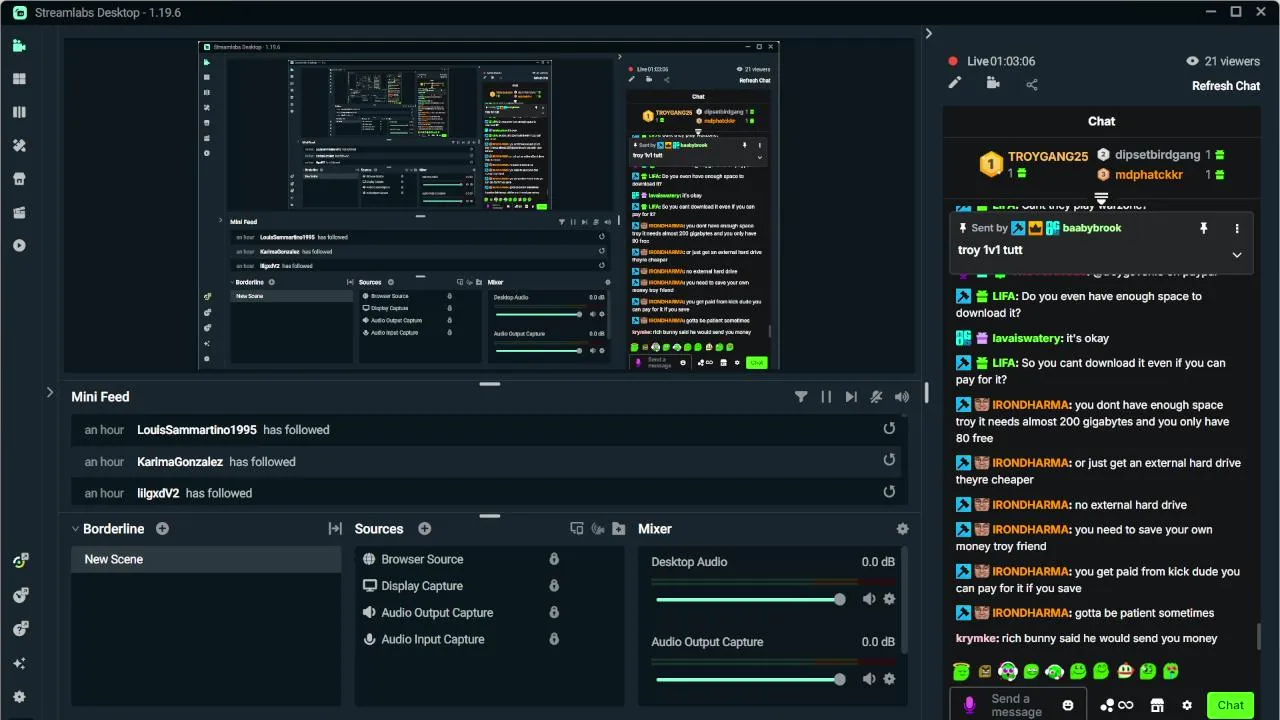This screenshot has height=720, width=1280.
Task: Add a new source in Sources panel
Action: [424, 529]
